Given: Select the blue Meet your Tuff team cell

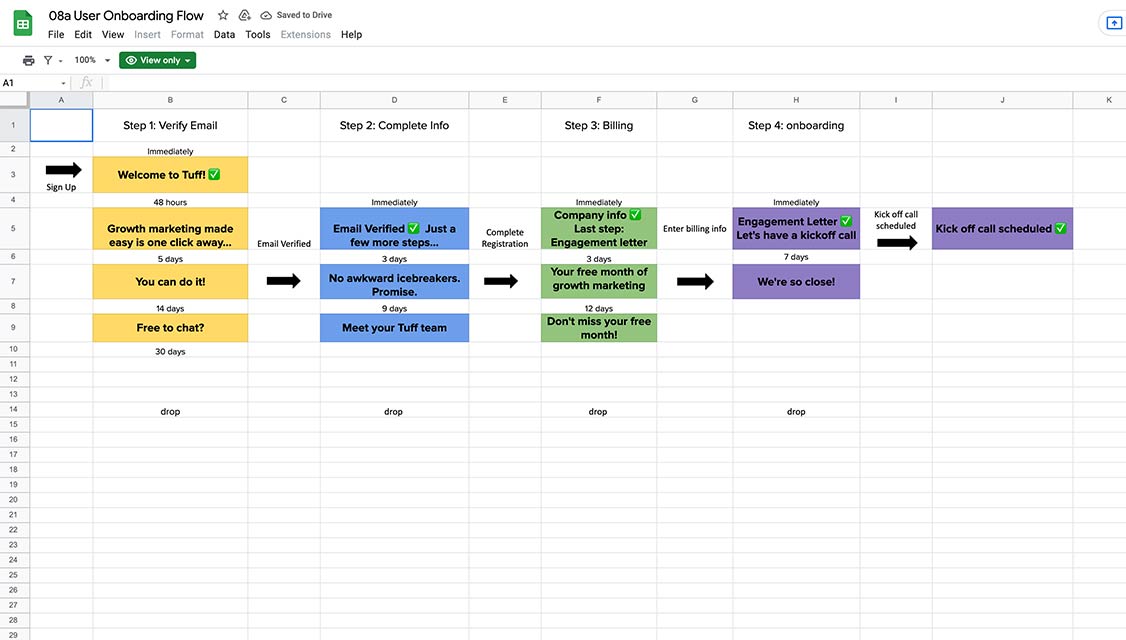Looking at the screenshot, I should click(x=394, y=328).
